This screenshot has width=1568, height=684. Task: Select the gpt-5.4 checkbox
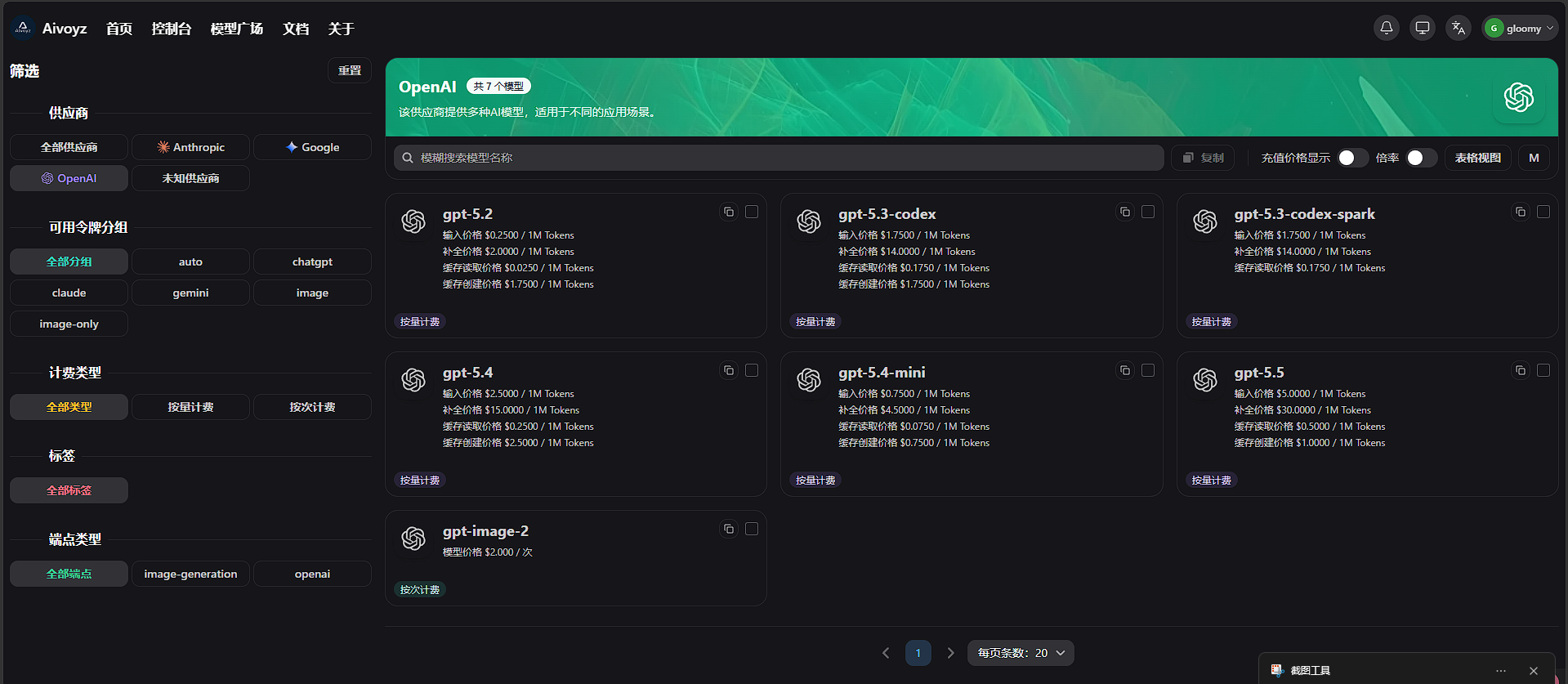click(x=752, y=370)
